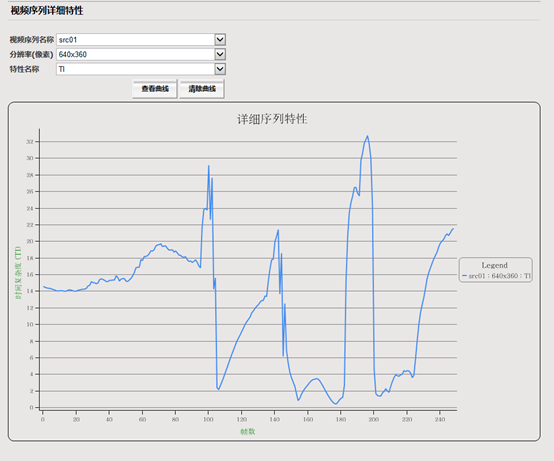
Task: Click the x-axis label 帧数
Action: coord(248,431)
